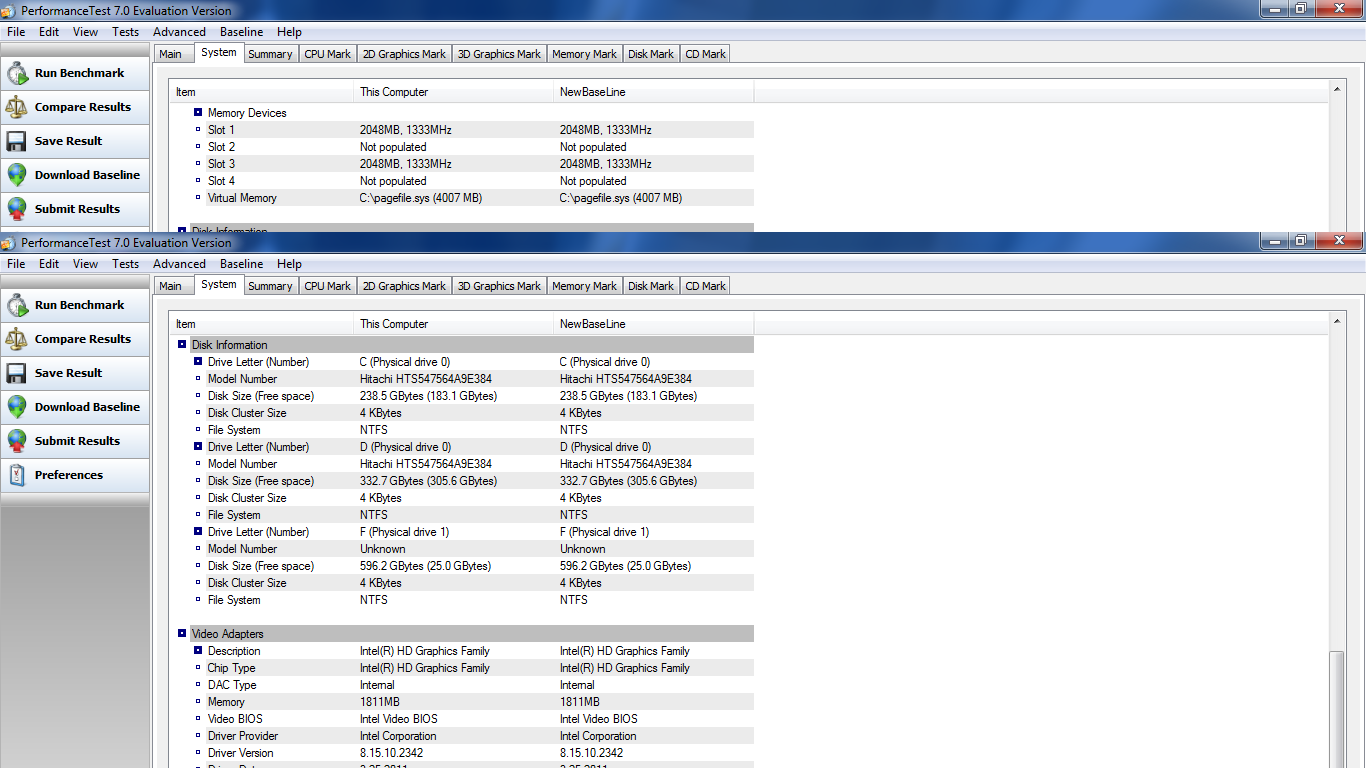Open the Advanced menu in the back window

[x=179, y=32]
